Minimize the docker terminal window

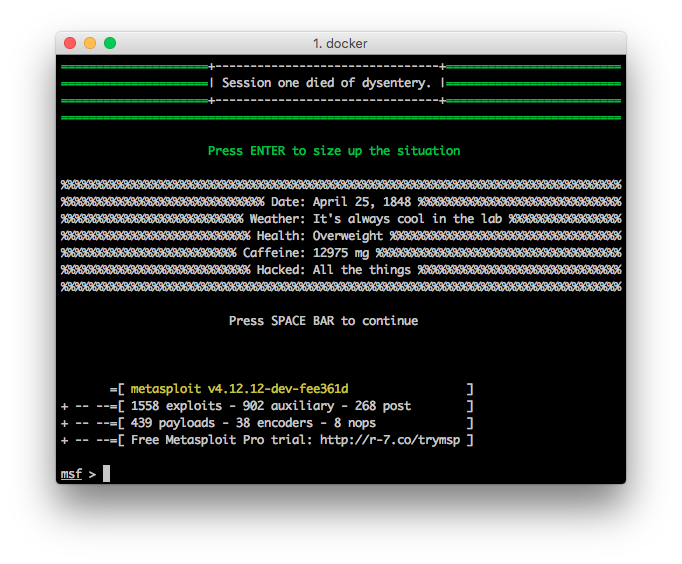(x=90, y=43)
